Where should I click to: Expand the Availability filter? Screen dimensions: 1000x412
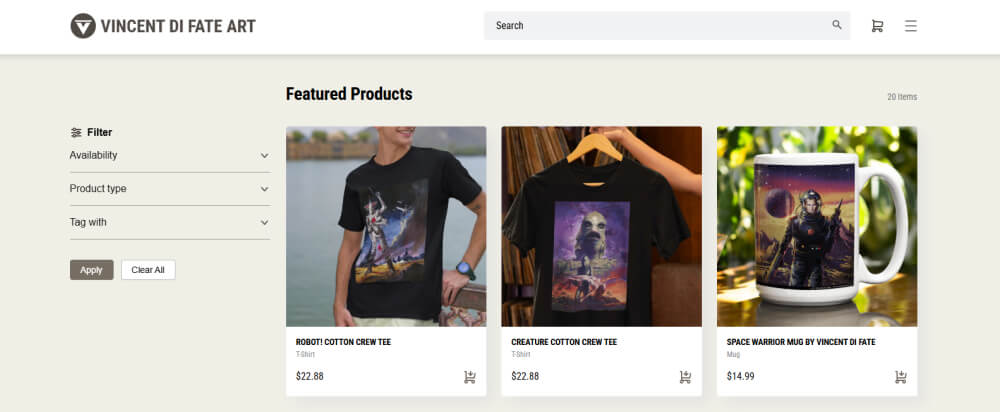coord(170,156)
